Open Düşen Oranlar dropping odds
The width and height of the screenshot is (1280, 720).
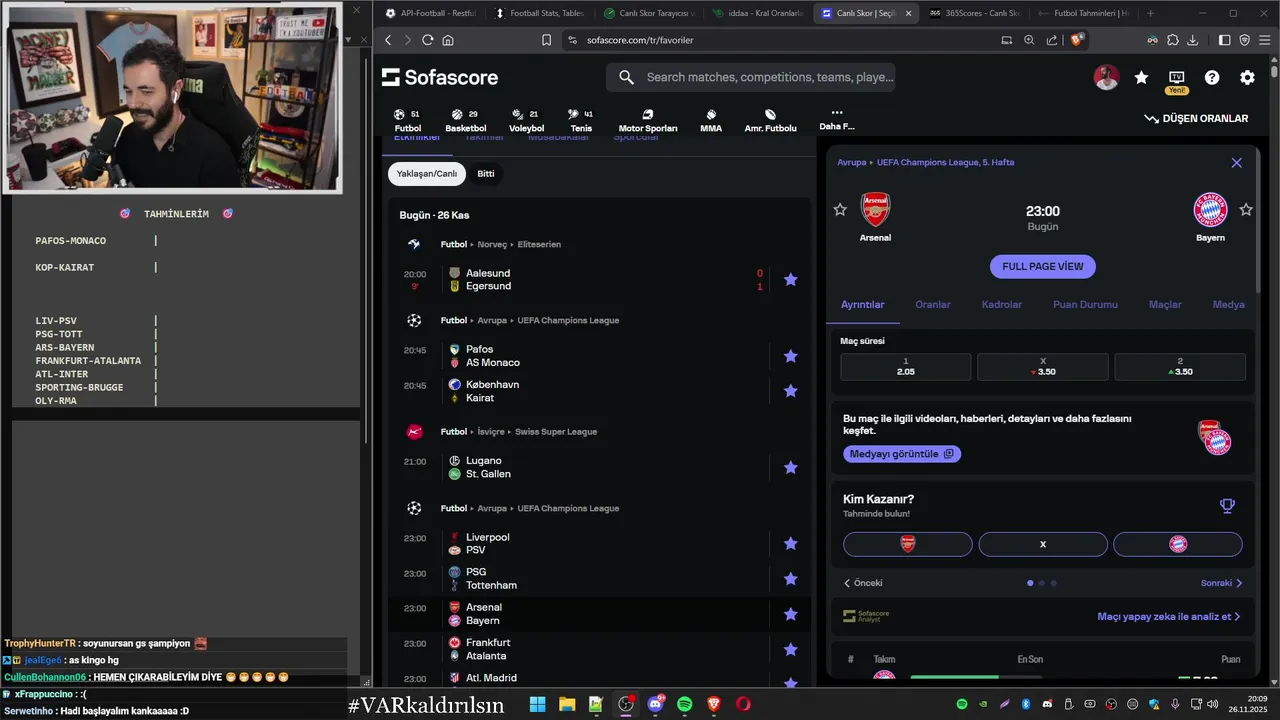[x=1196, y=118]
